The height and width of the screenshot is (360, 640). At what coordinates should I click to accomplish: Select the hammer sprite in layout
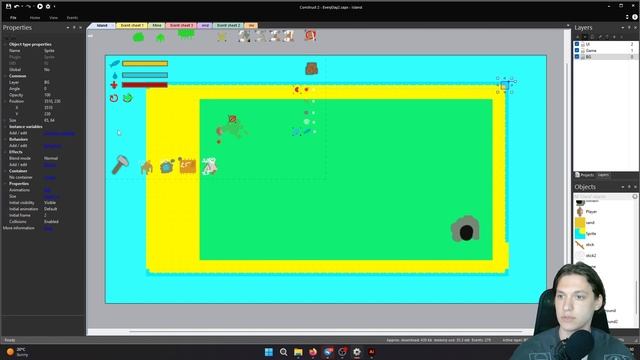point(120,165)
